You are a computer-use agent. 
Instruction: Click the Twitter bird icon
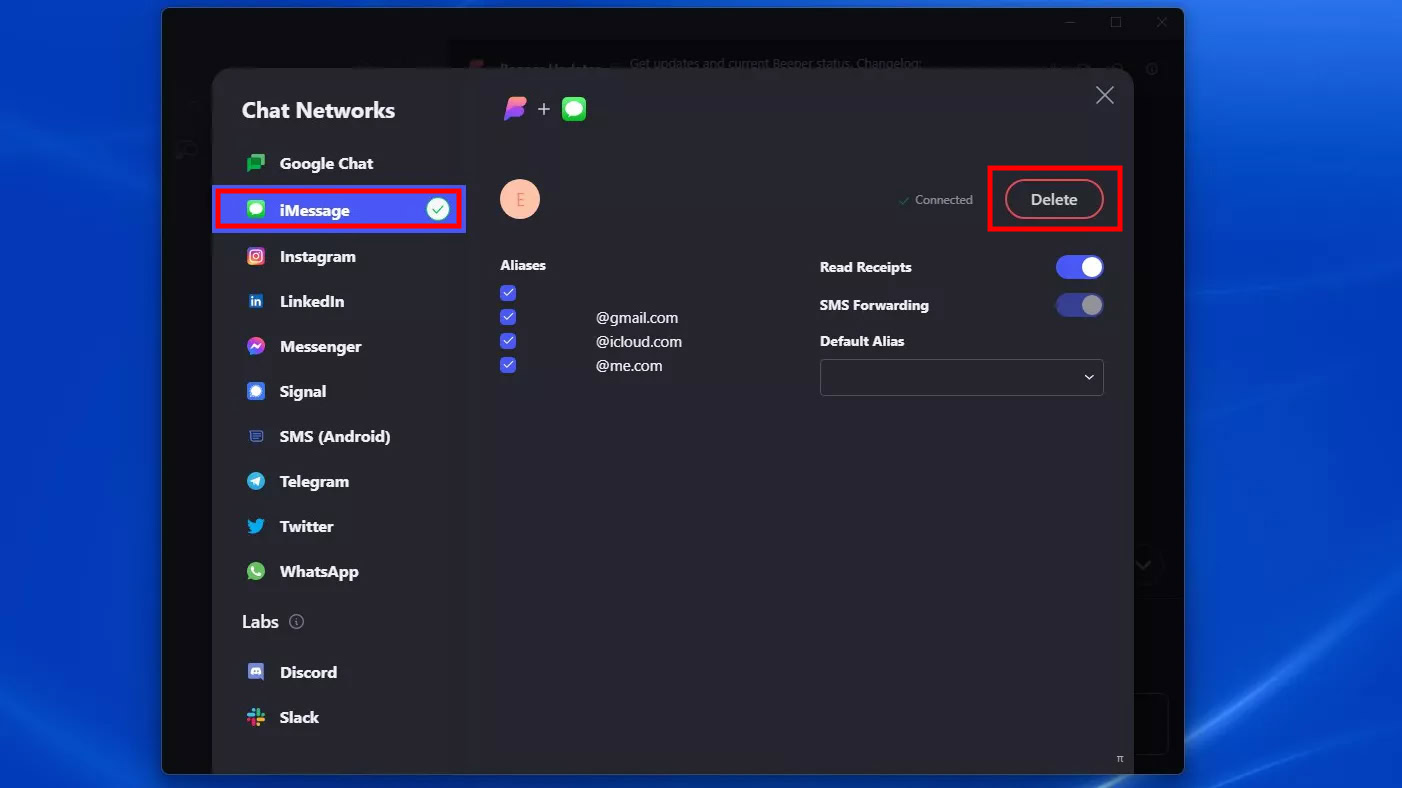pos(256,526)
